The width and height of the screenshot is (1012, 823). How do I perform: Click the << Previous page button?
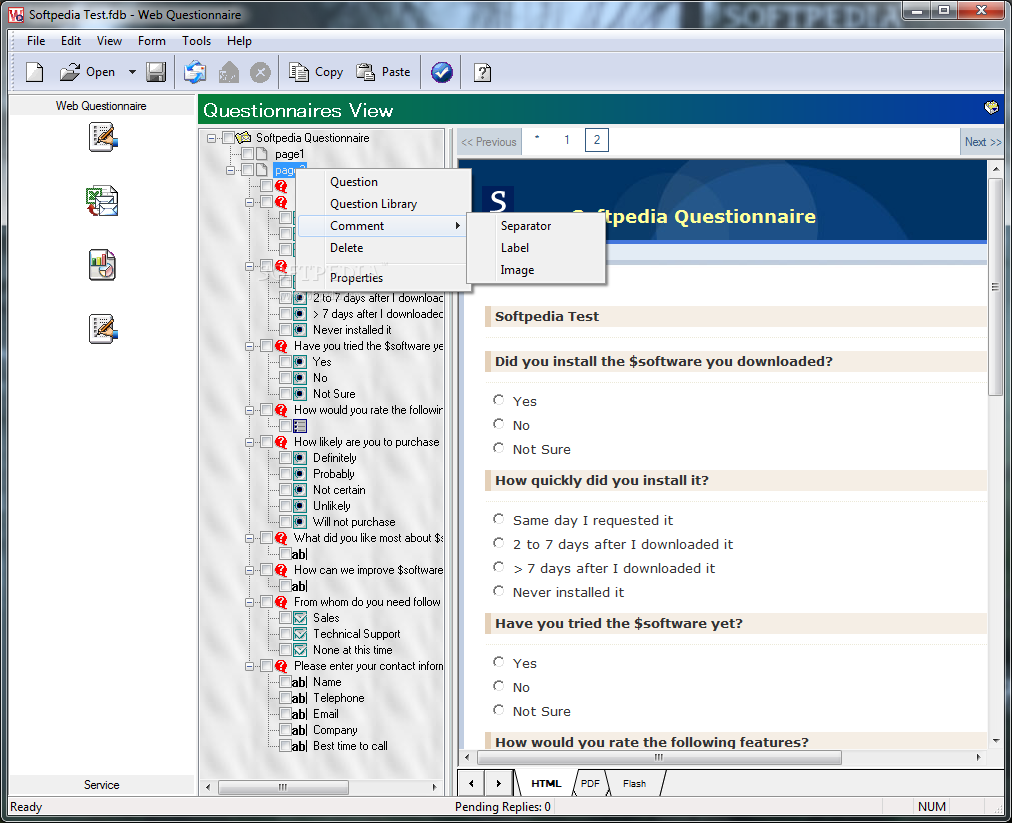[489, 141]
